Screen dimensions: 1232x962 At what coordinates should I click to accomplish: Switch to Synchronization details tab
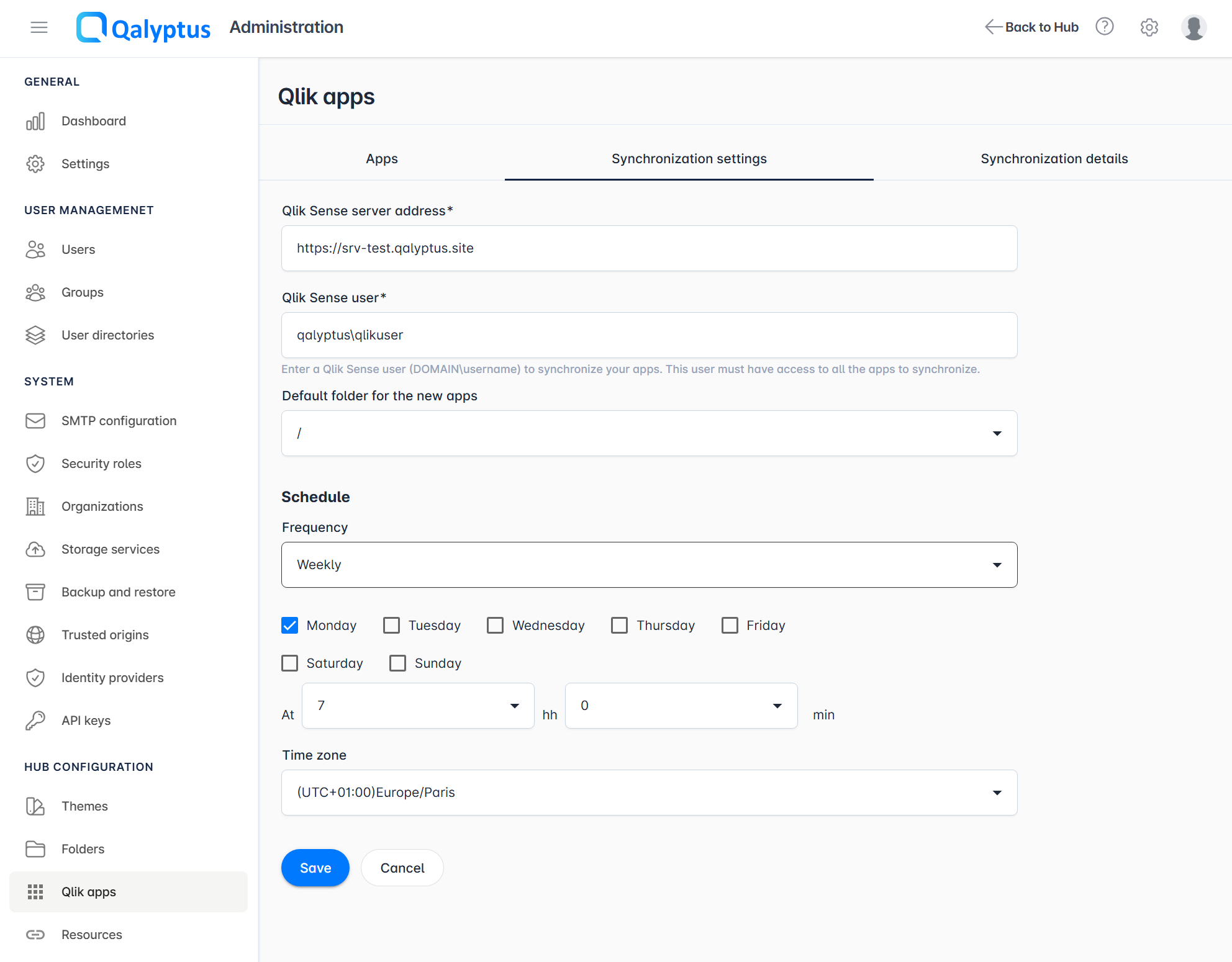click(1054, 158)
